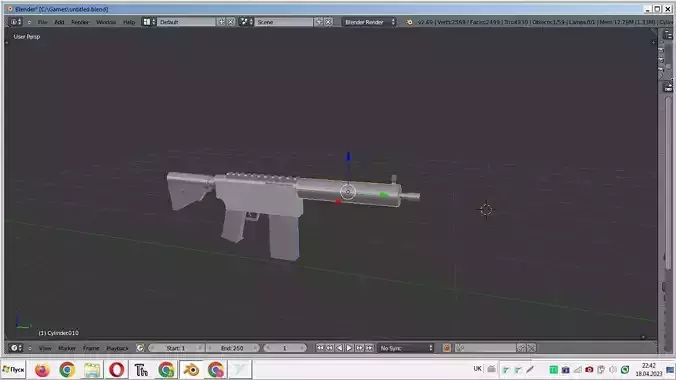676x380 pixels.
Task: Open the first Chrome taskbar icon
Action: [67, 370]
